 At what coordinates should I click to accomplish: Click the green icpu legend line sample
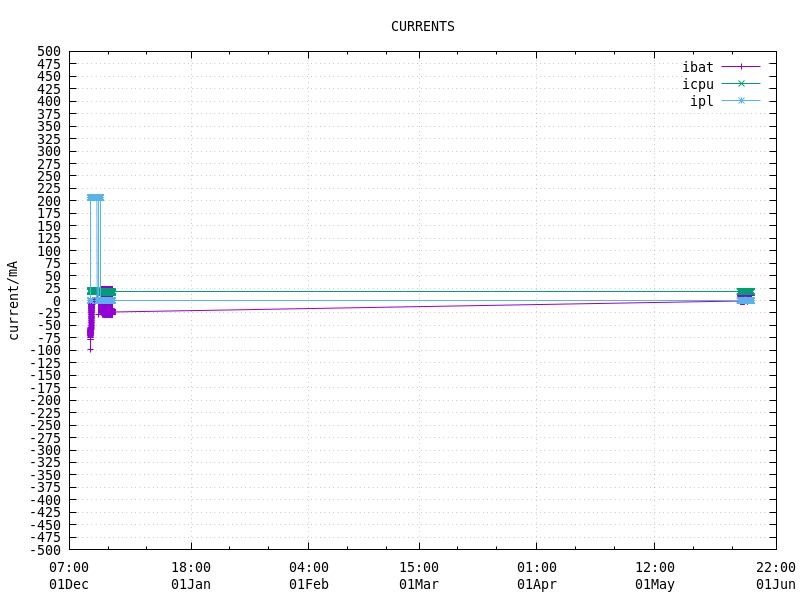coord(741,84)
